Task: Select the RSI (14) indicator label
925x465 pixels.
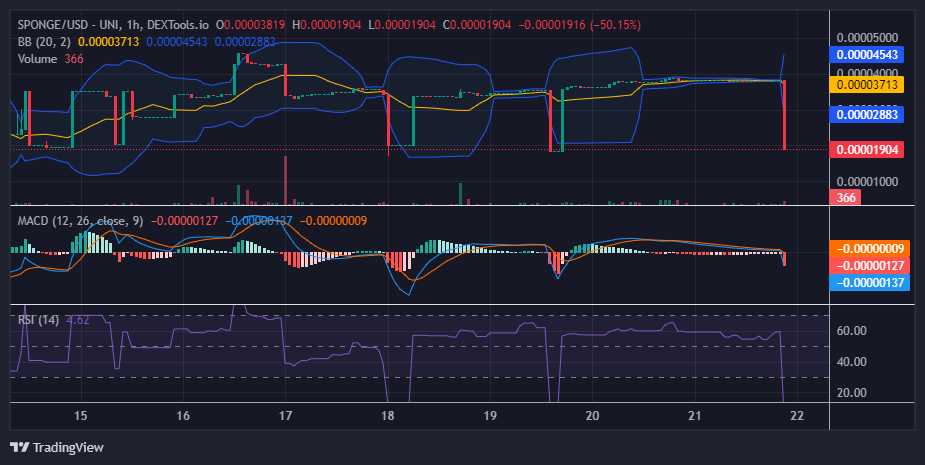Action: tap(38, 320)
